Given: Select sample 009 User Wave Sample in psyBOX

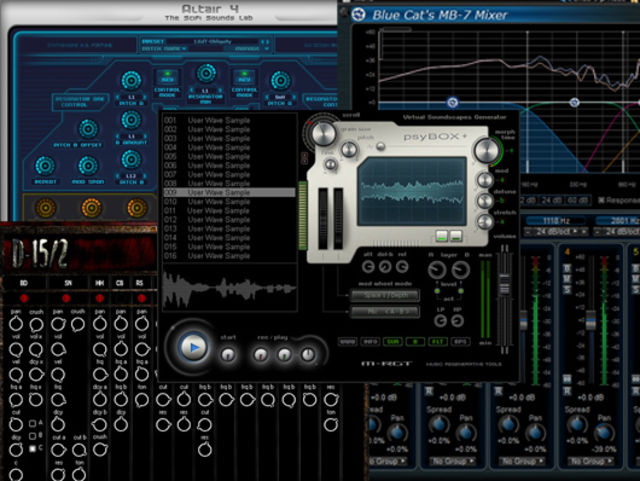Looking at the screenshot, I should tap(229, 192).
